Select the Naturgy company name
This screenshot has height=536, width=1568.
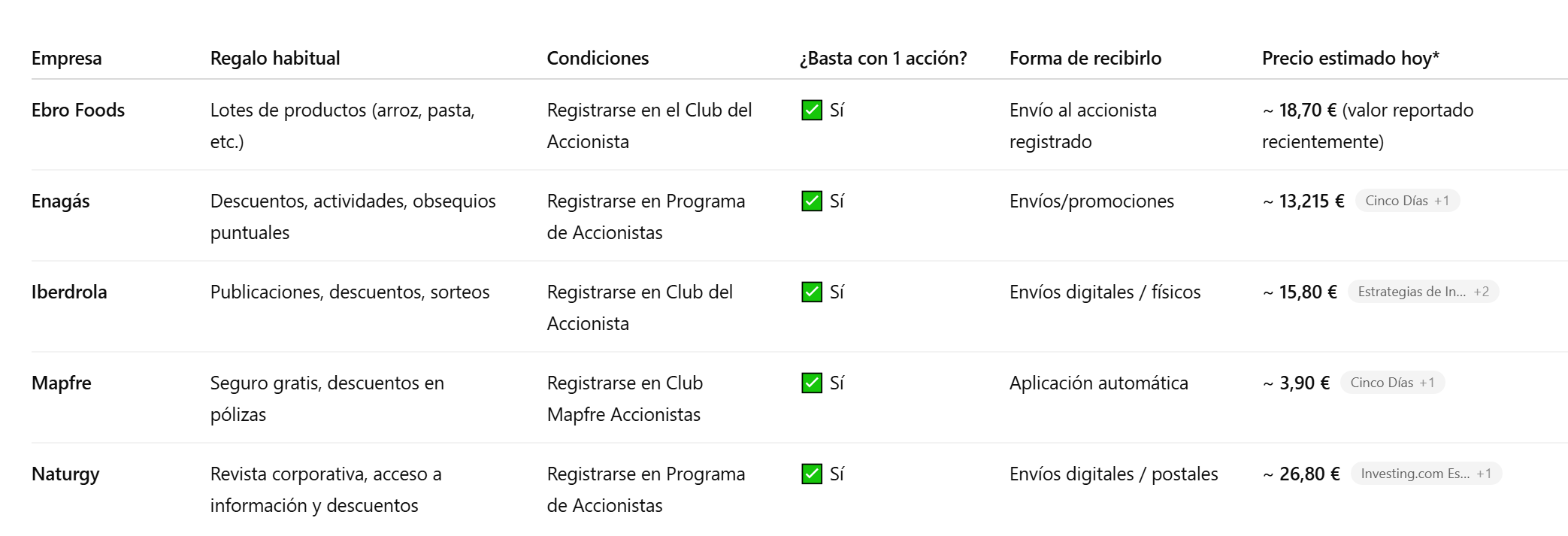[x=65, y=474]
